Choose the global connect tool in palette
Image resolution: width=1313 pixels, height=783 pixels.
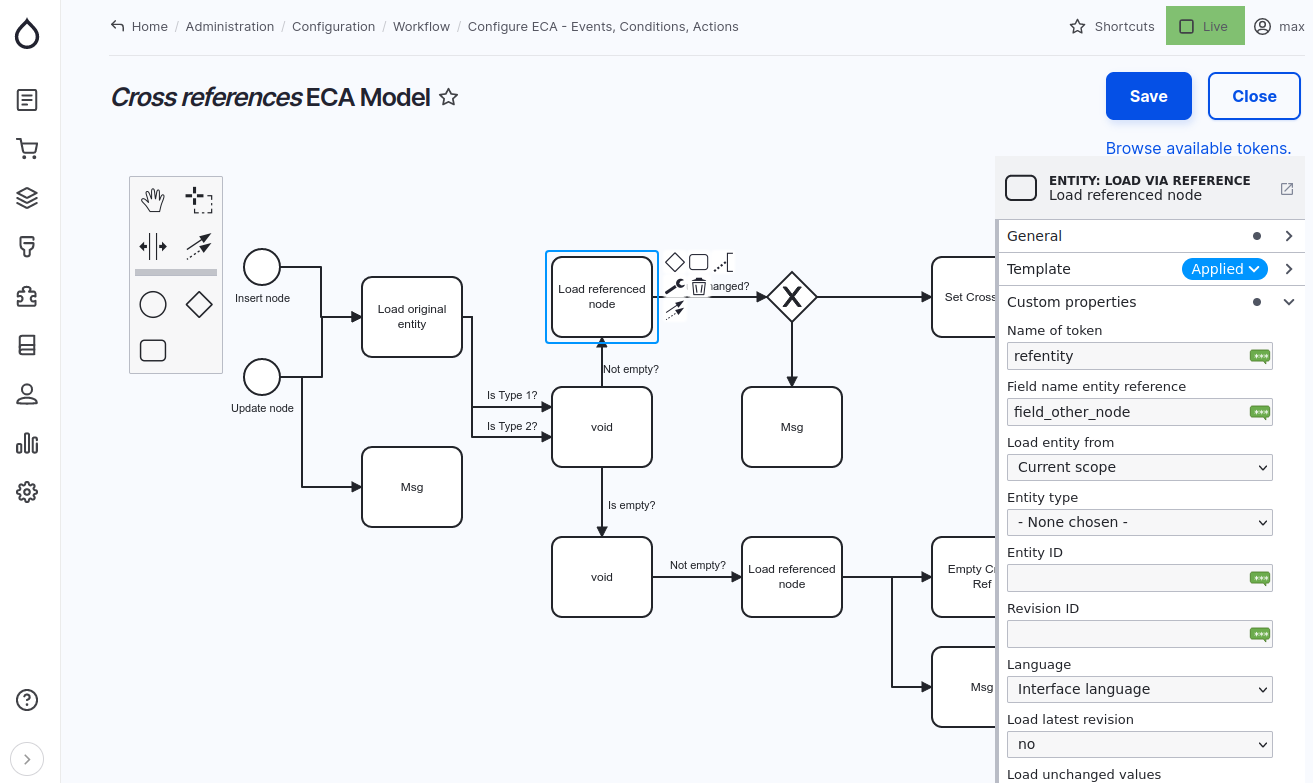(199, 246)
